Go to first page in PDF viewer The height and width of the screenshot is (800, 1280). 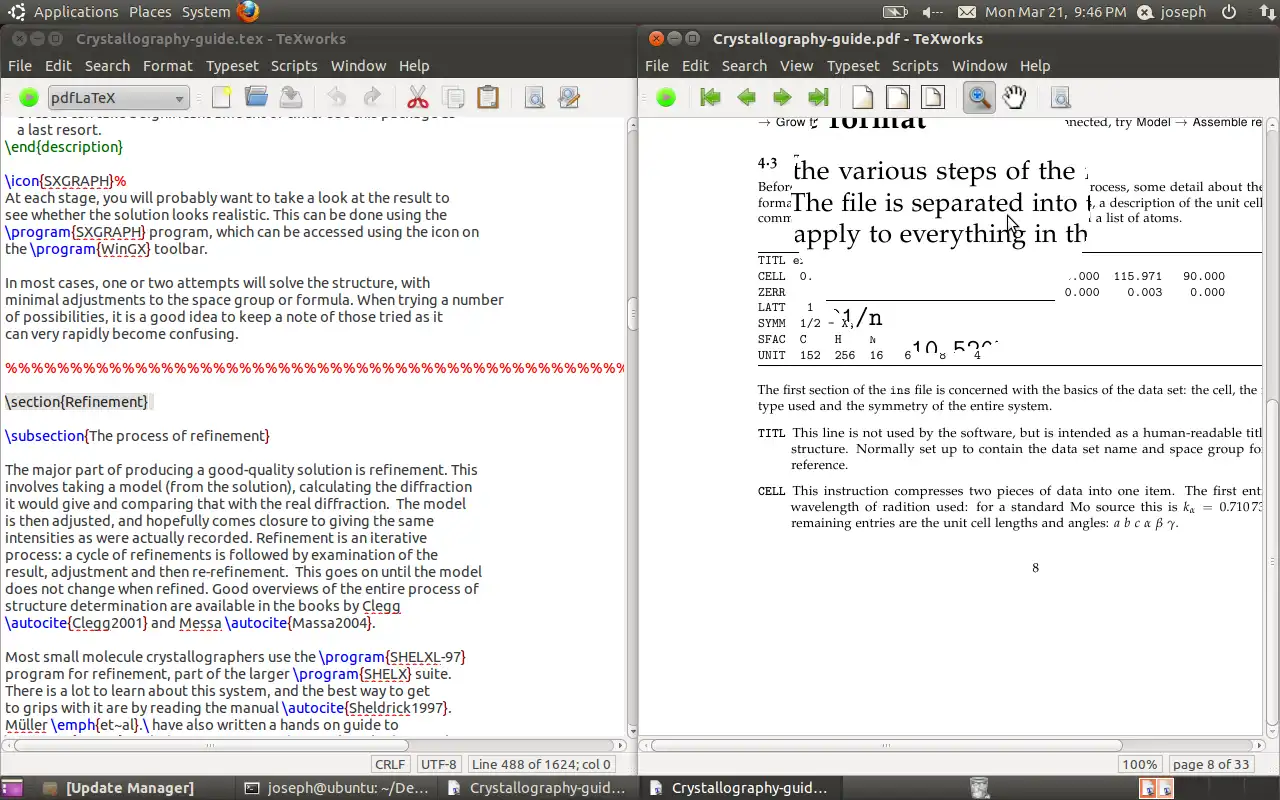pyautogui.click(x=710, y=97)
